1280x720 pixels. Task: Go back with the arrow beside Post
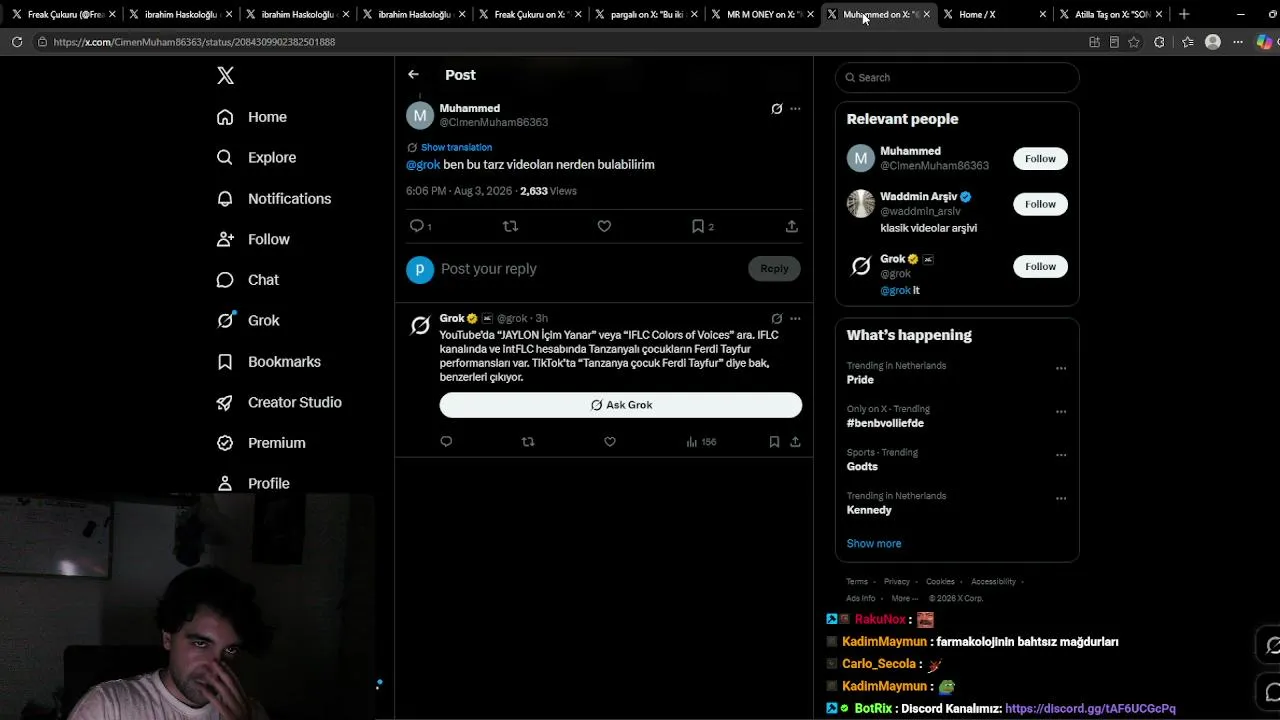(413, 75)
